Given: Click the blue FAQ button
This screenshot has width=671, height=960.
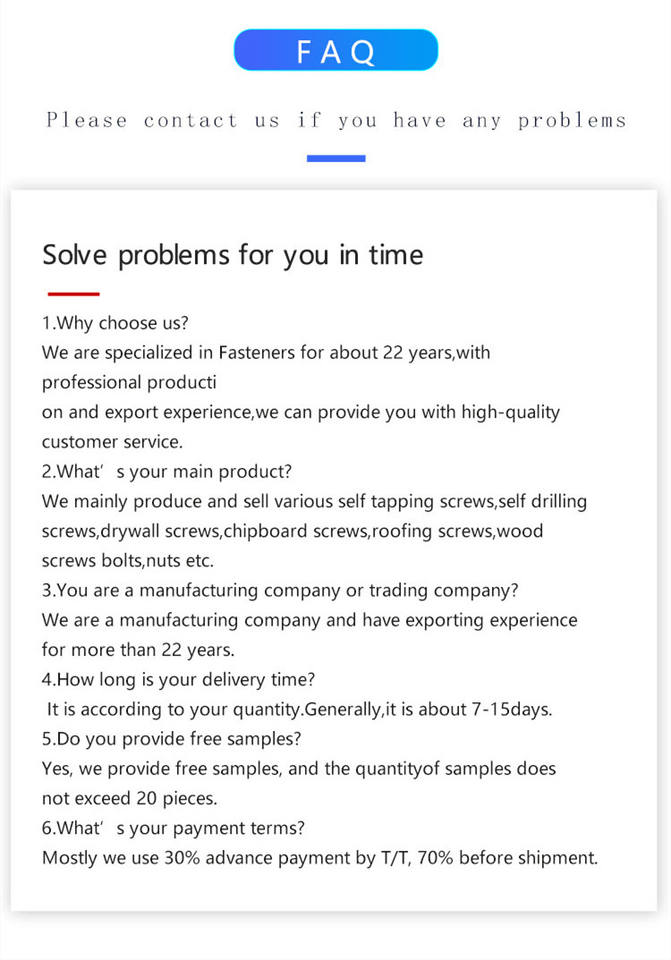Looking at the screenshot, I should point(336,50).
